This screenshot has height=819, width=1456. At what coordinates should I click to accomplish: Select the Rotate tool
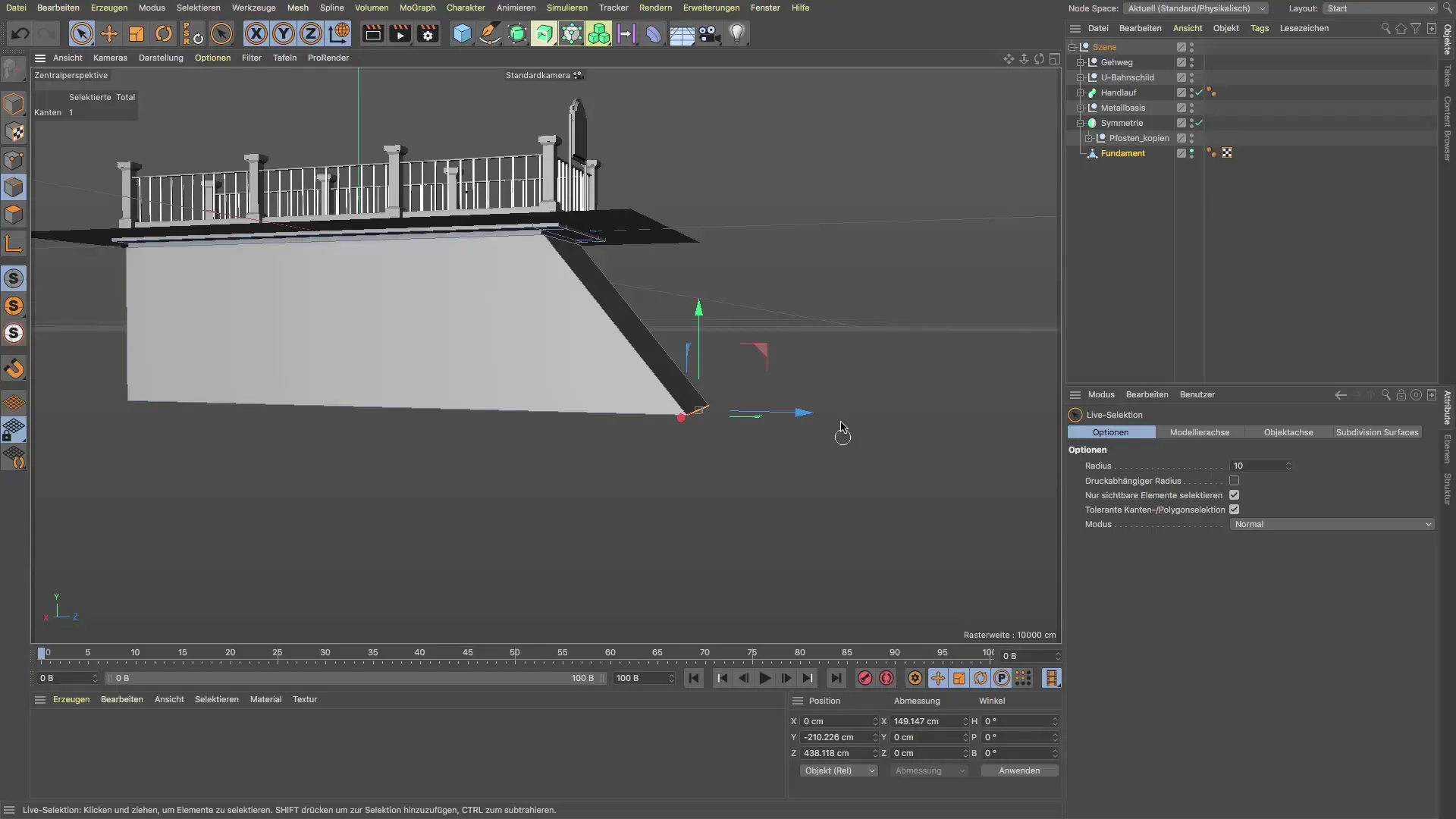click(164, 33)
